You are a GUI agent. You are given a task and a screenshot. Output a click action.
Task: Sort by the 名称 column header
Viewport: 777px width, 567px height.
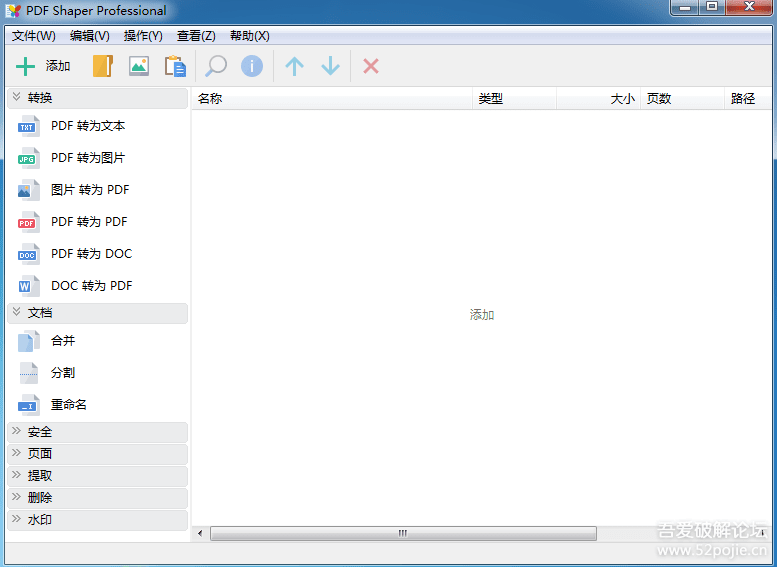tap(332, 99)
